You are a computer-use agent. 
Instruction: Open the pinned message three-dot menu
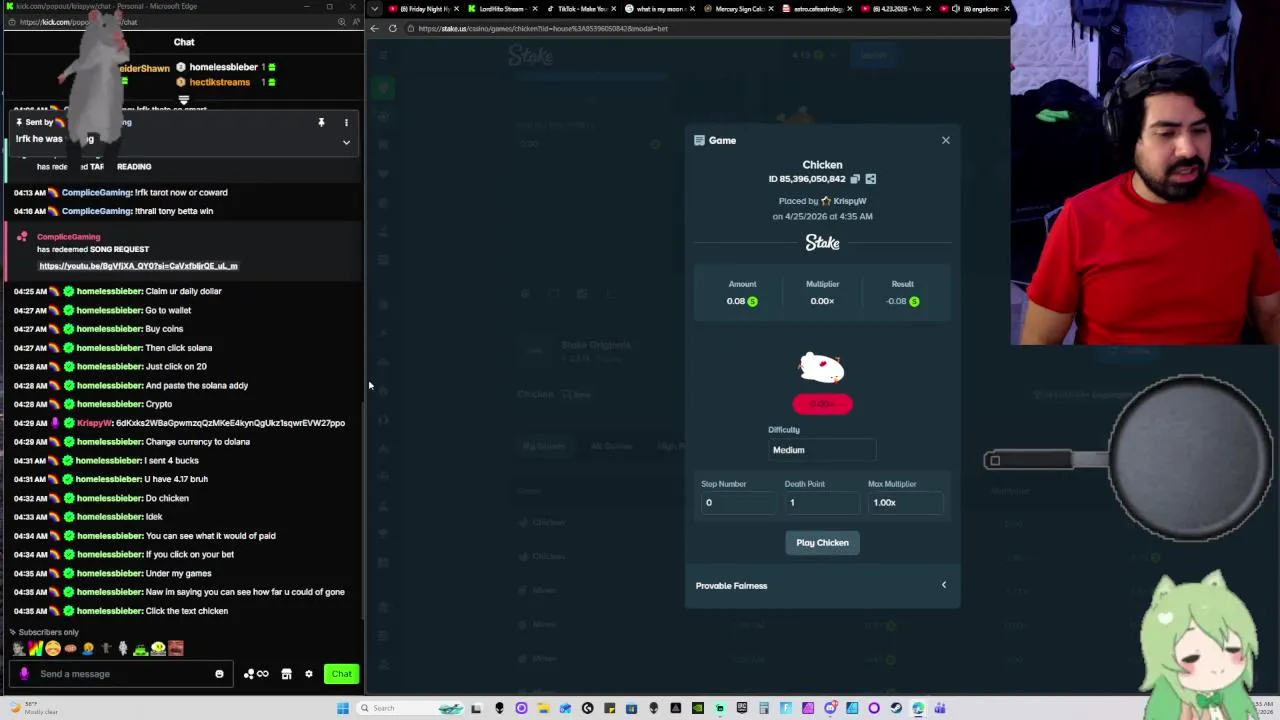[x=346, y=123]
